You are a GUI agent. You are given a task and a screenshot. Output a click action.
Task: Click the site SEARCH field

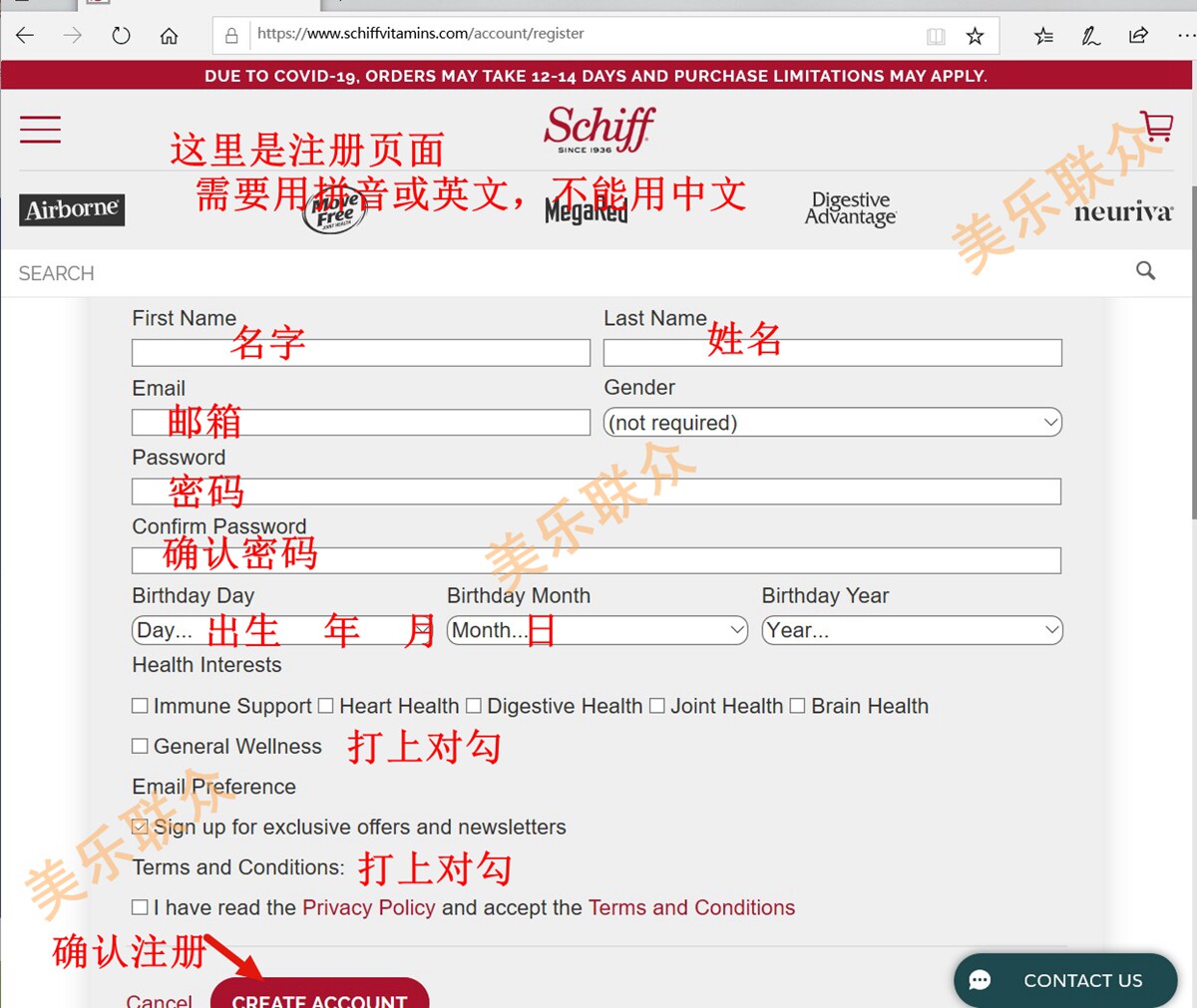coord(569,273)
